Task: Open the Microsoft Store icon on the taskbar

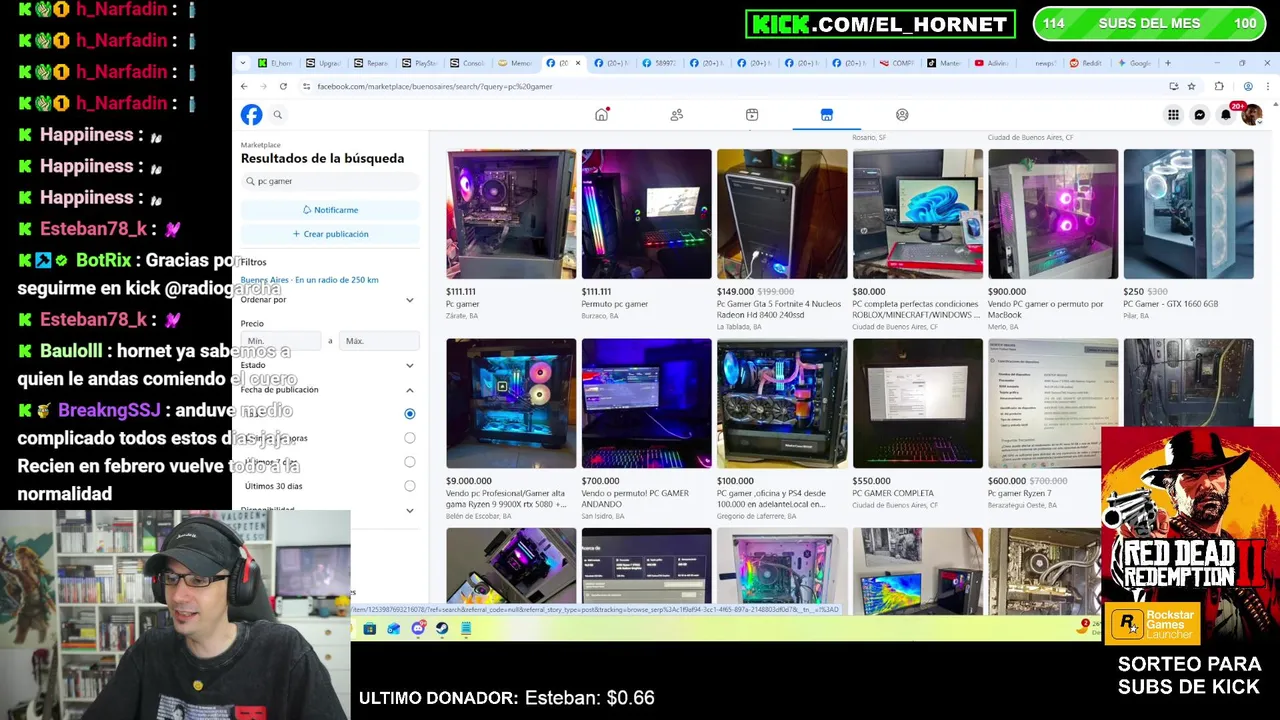Action: (370, 628)
